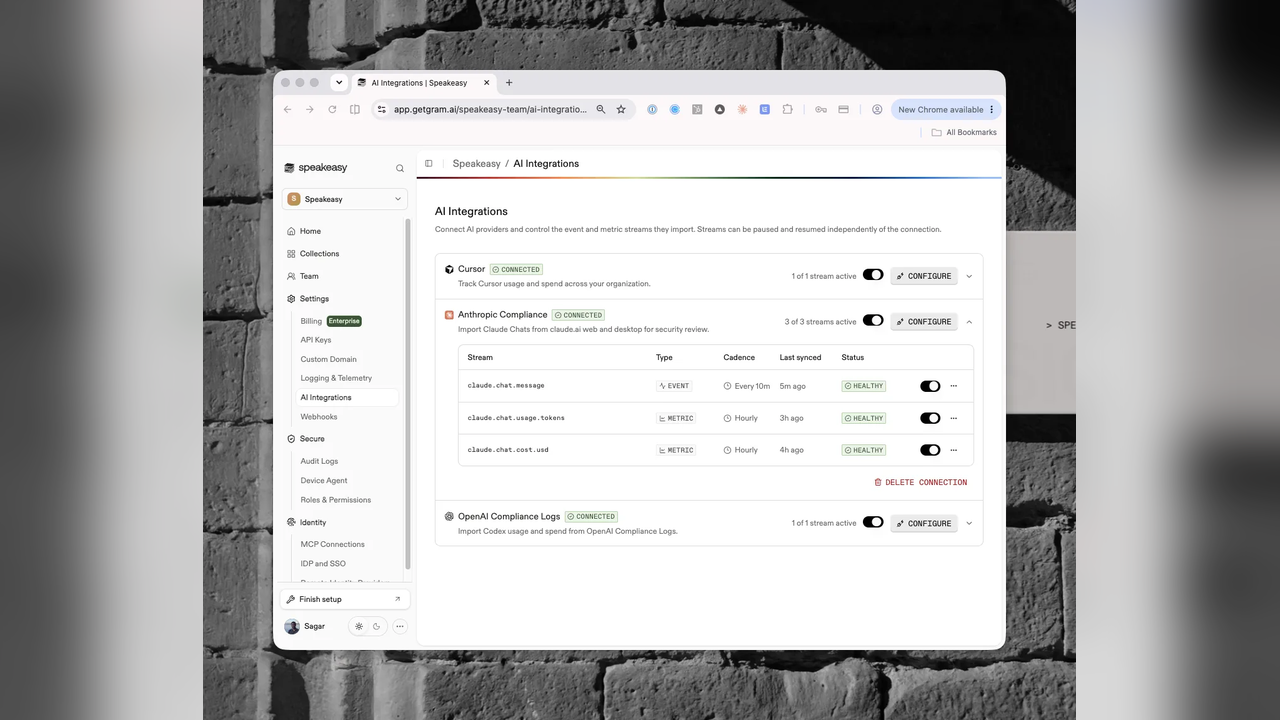Click the Anthropic Compliance logo icon
The width and height of the screenshot is (1280, 720).
point(449,315)
